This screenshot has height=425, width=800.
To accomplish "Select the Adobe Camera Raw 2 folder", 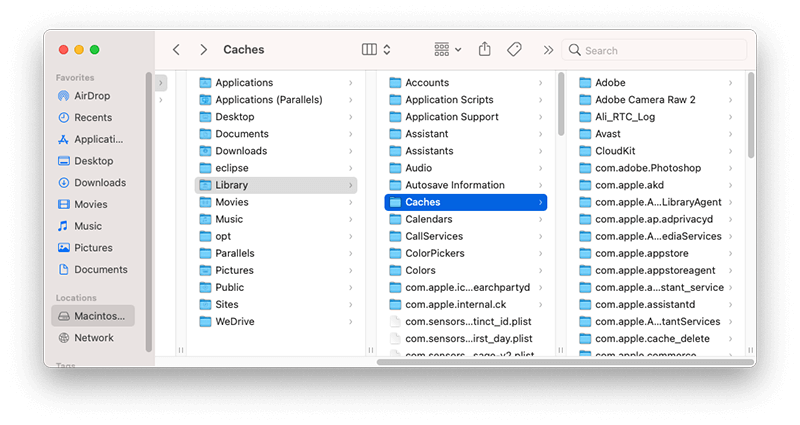I will pos(656,99).
